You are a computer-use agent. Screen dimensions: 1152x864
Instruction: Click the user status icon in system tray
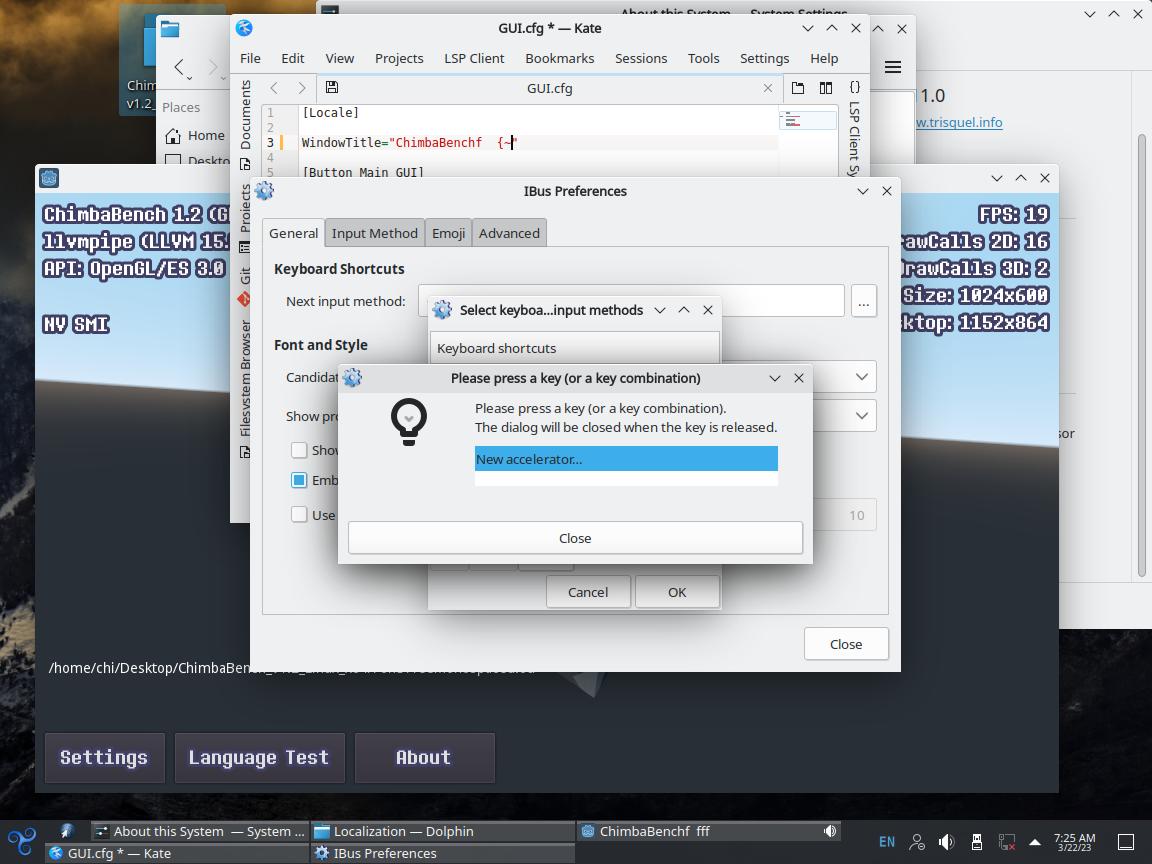[x=917, y=842]
